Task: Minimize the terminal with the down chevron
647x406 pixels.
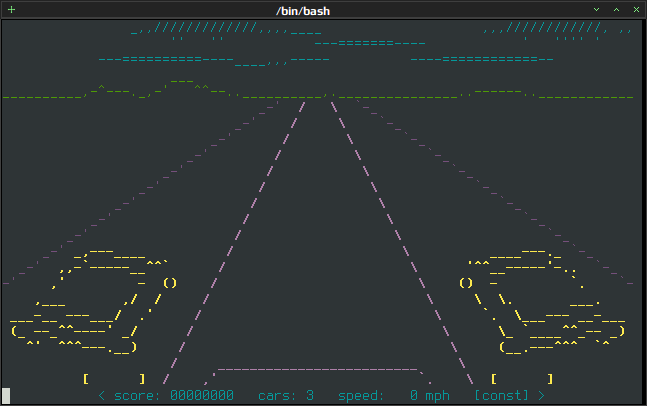Action: [596, 9]
